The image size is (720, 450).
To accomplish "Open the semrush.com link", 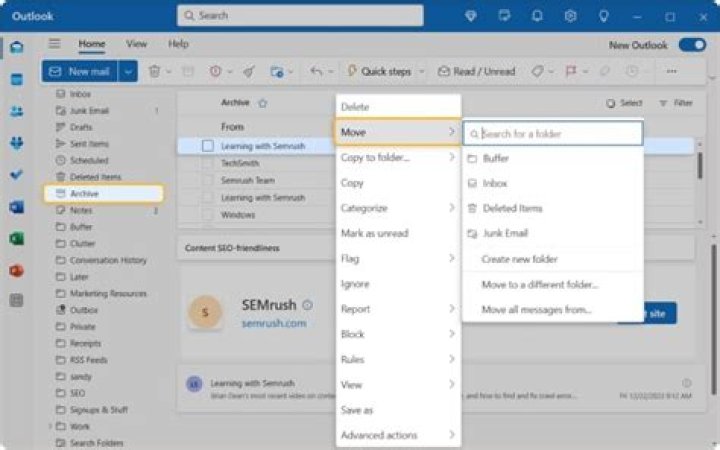I will pyautogui.click(x=274, y=323).
